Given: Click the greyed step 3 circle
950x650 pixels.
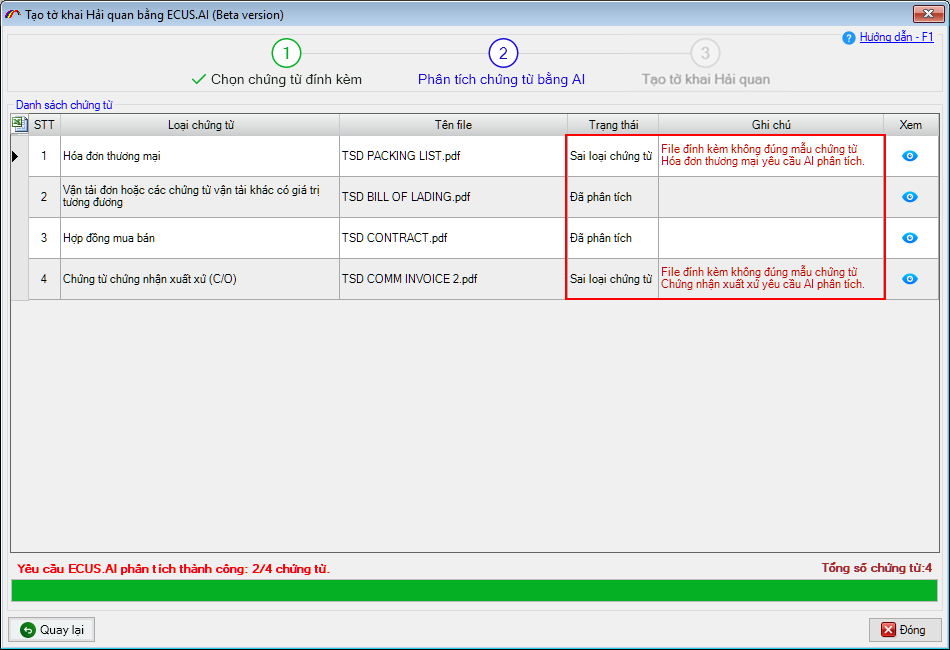Looking at the screenshot, I should (705, 53).
